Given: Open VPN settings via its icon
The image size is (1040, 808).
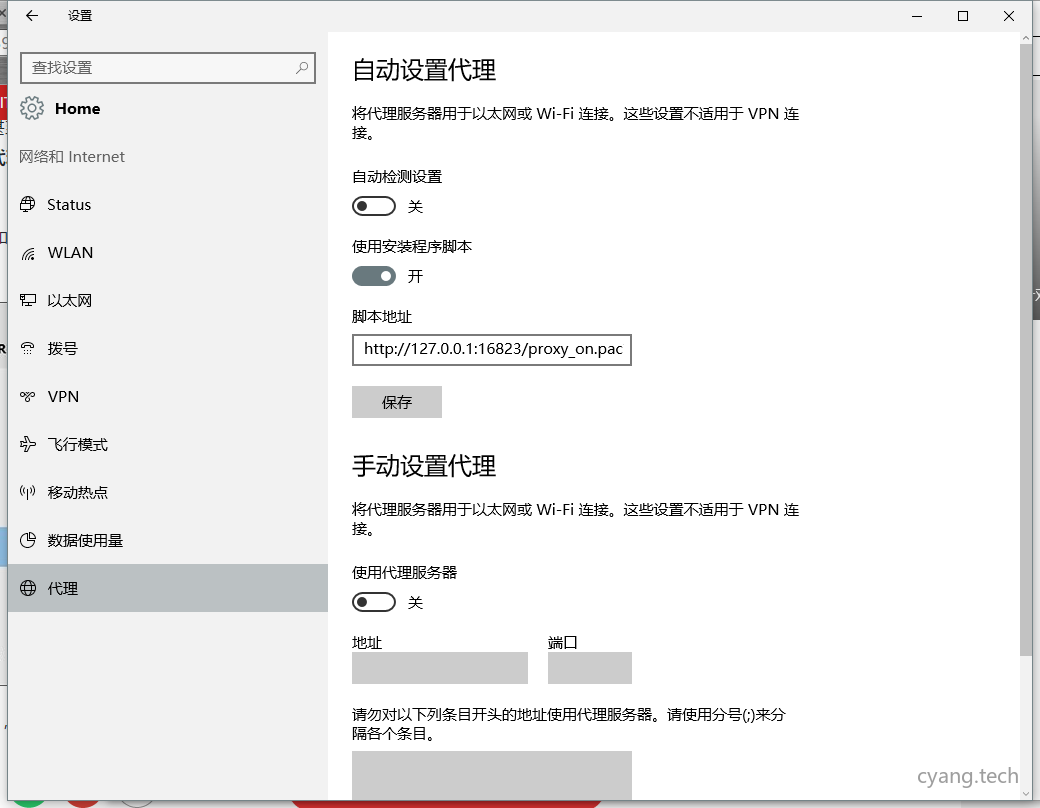Looking at the screenshot, I should [26, 396].
